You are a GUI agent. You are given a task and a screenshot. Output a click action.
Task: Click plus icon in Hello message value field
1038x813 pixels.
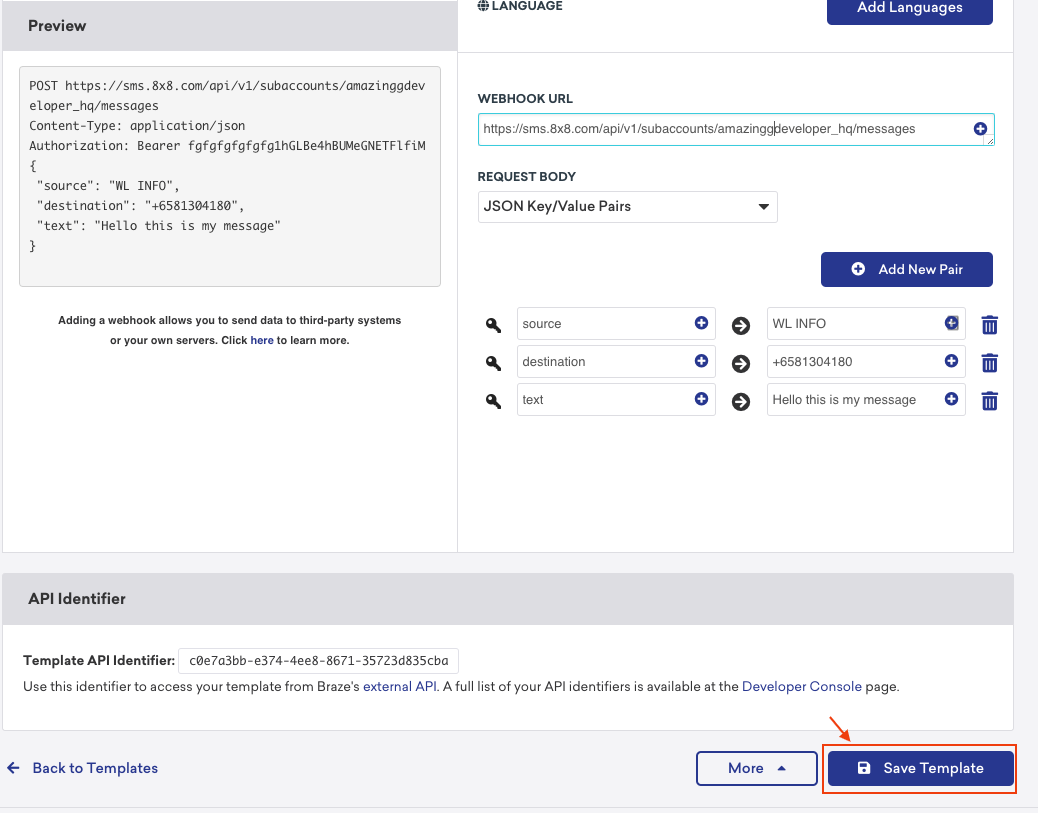(x=952, y=399)
